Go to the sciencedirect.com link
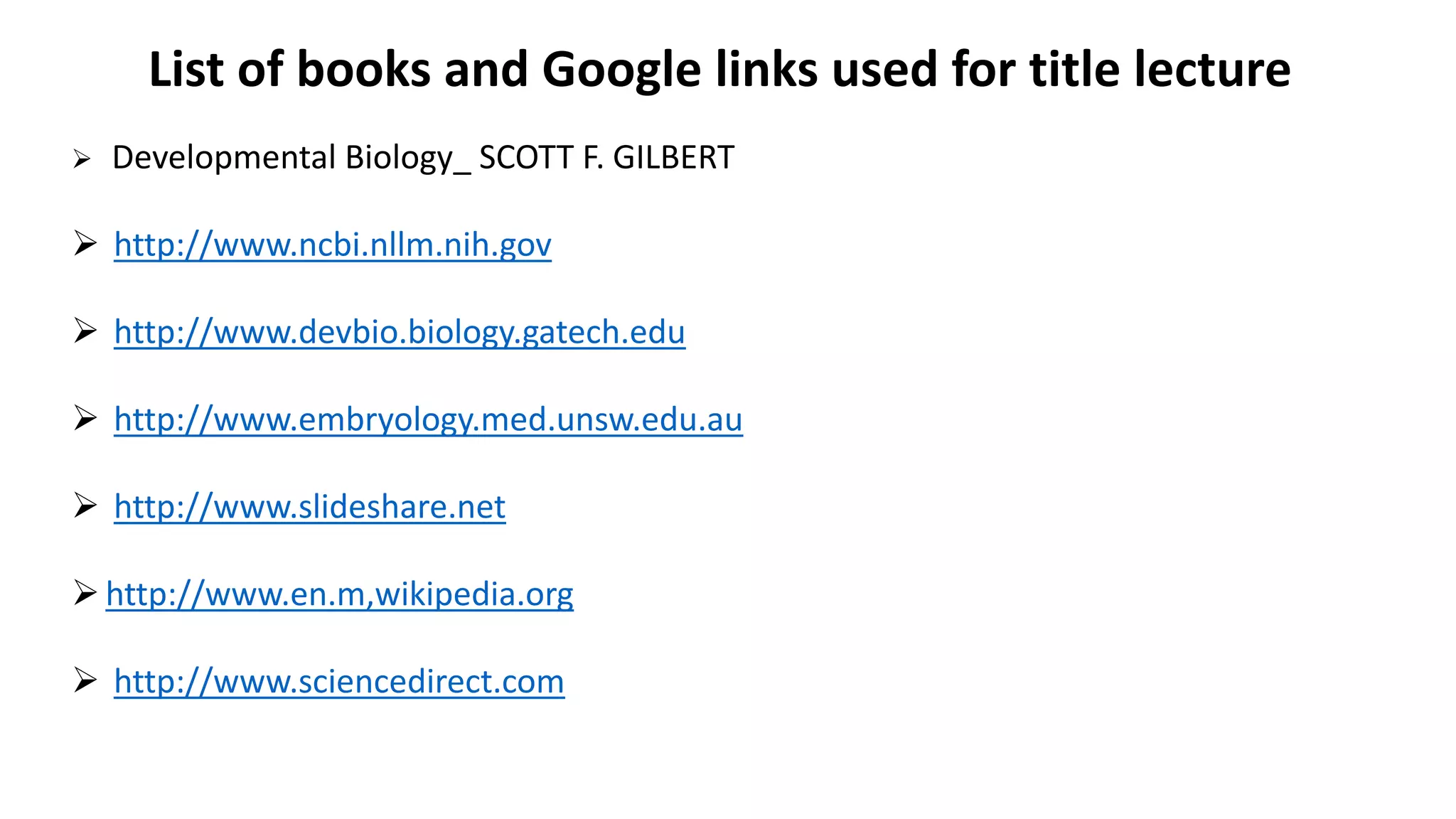Viewport: 1456px width, 819px height. click(339, 682)
